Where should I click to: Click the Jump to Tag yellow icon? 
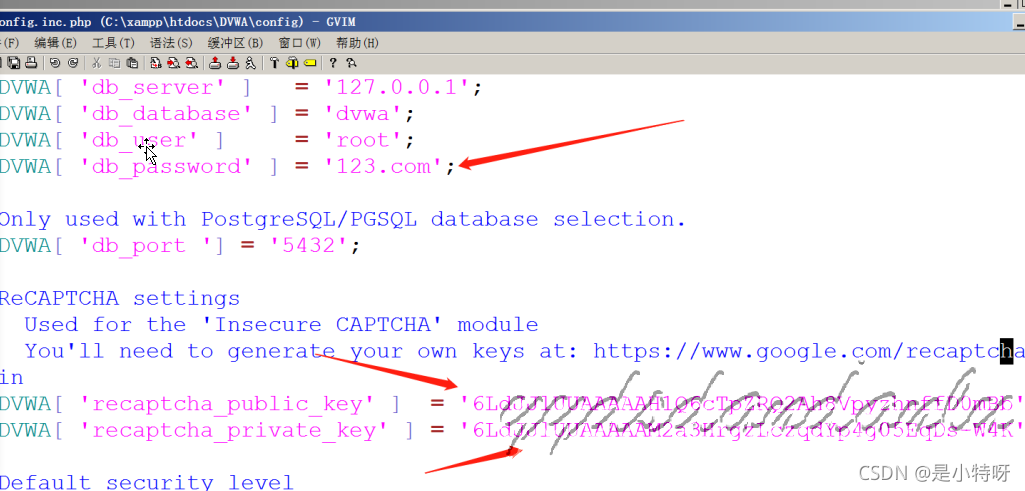pos(310,63)
